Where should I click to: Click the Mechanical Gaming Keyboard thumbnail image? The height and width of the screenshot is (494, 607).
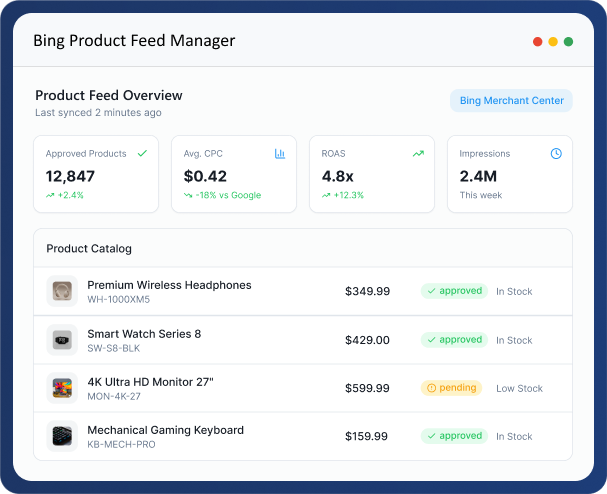(x=62, y=436)
